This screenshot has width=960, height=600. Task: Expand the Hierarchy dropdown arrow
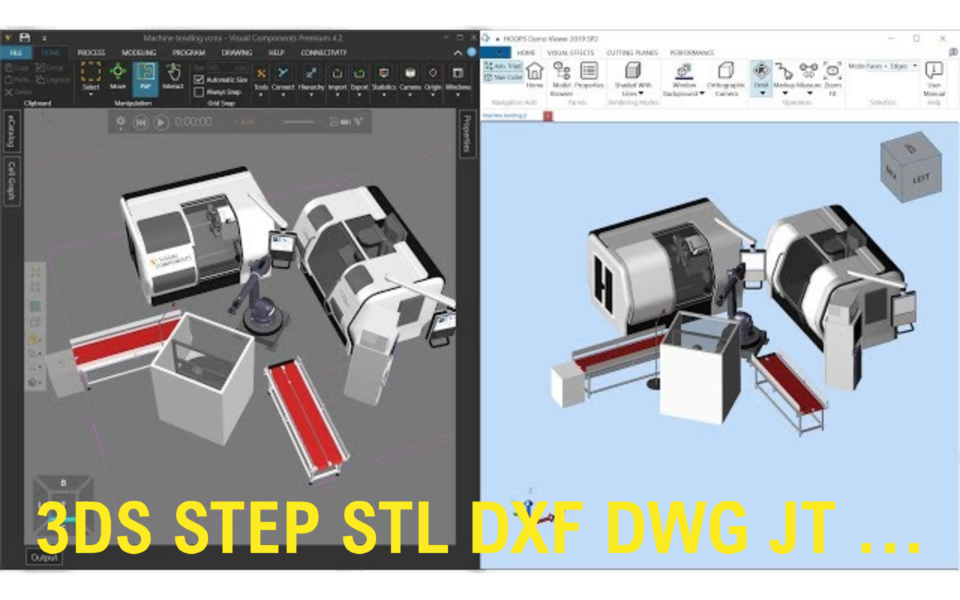(311, 95)
